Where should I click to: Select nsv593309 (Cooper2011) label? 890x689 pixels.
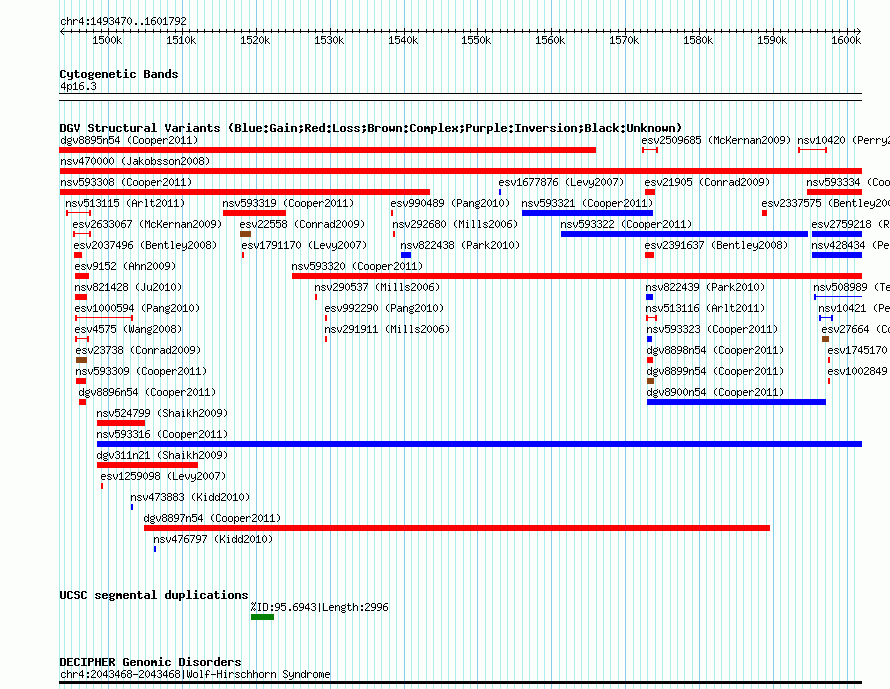141,371
